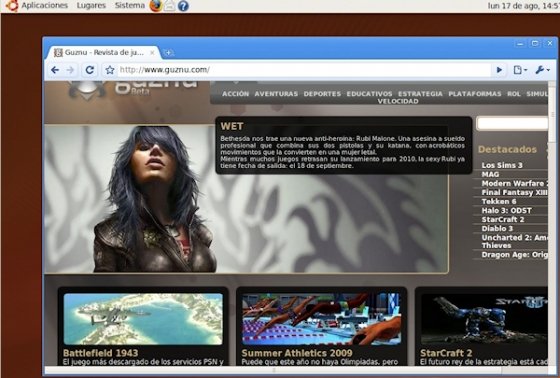Select the Guznu - Revista de ju... tab
The image size is (560, 378).
[104, 53]
